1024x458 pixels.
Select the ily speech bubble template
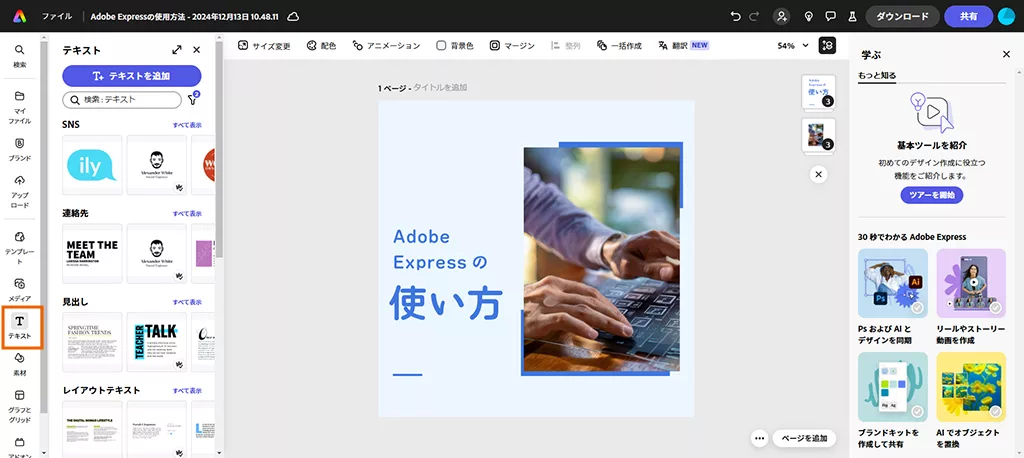pos(92,165)
